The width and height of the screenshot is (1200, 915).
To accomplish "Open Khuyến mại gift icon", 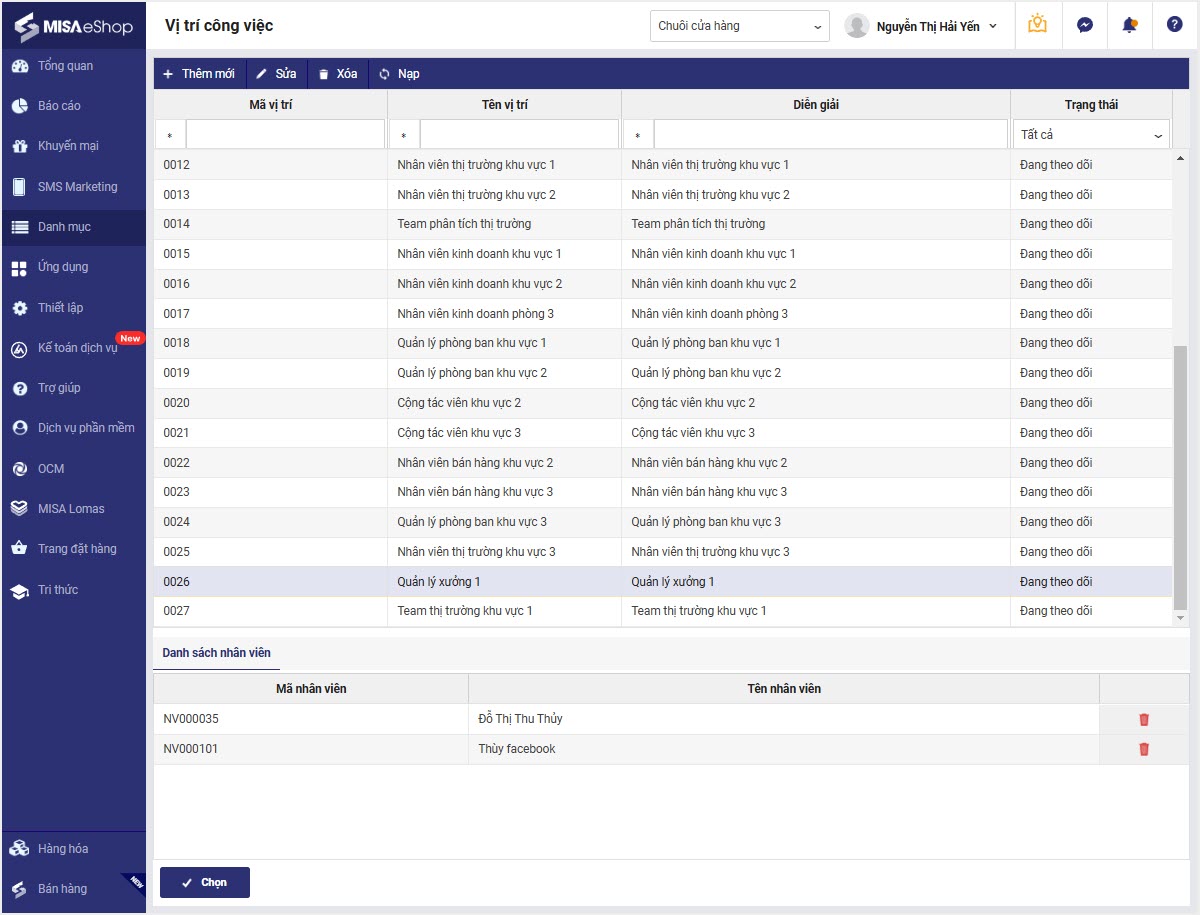I will (x=19, y=146).
